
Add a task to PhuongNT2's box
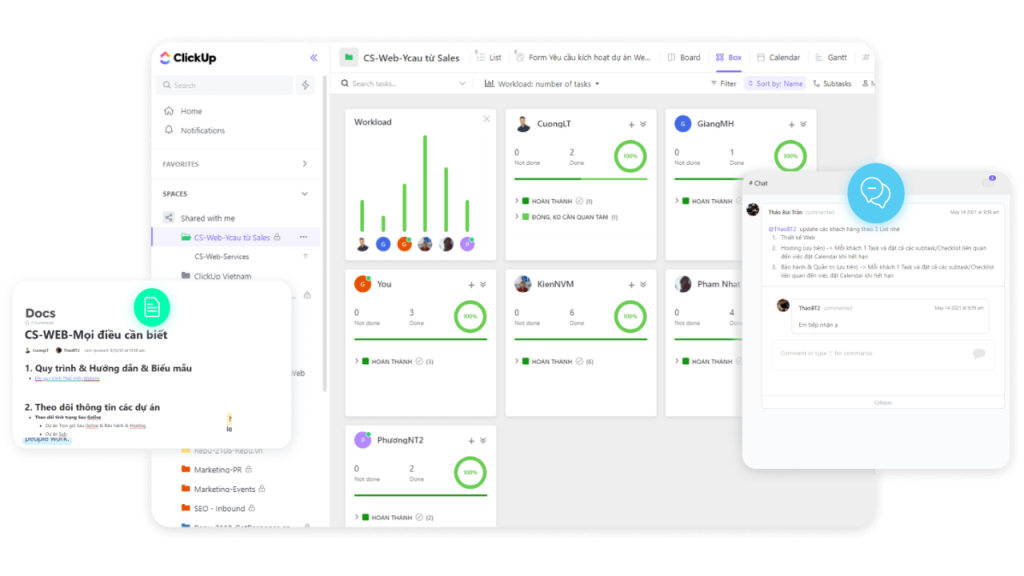pos(472,441)
